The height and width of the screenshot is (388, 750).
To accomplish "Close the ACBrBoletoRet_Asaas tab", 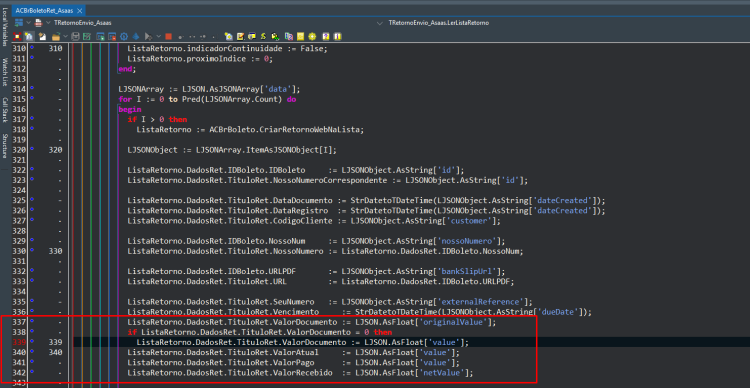I will pos(79,10).
